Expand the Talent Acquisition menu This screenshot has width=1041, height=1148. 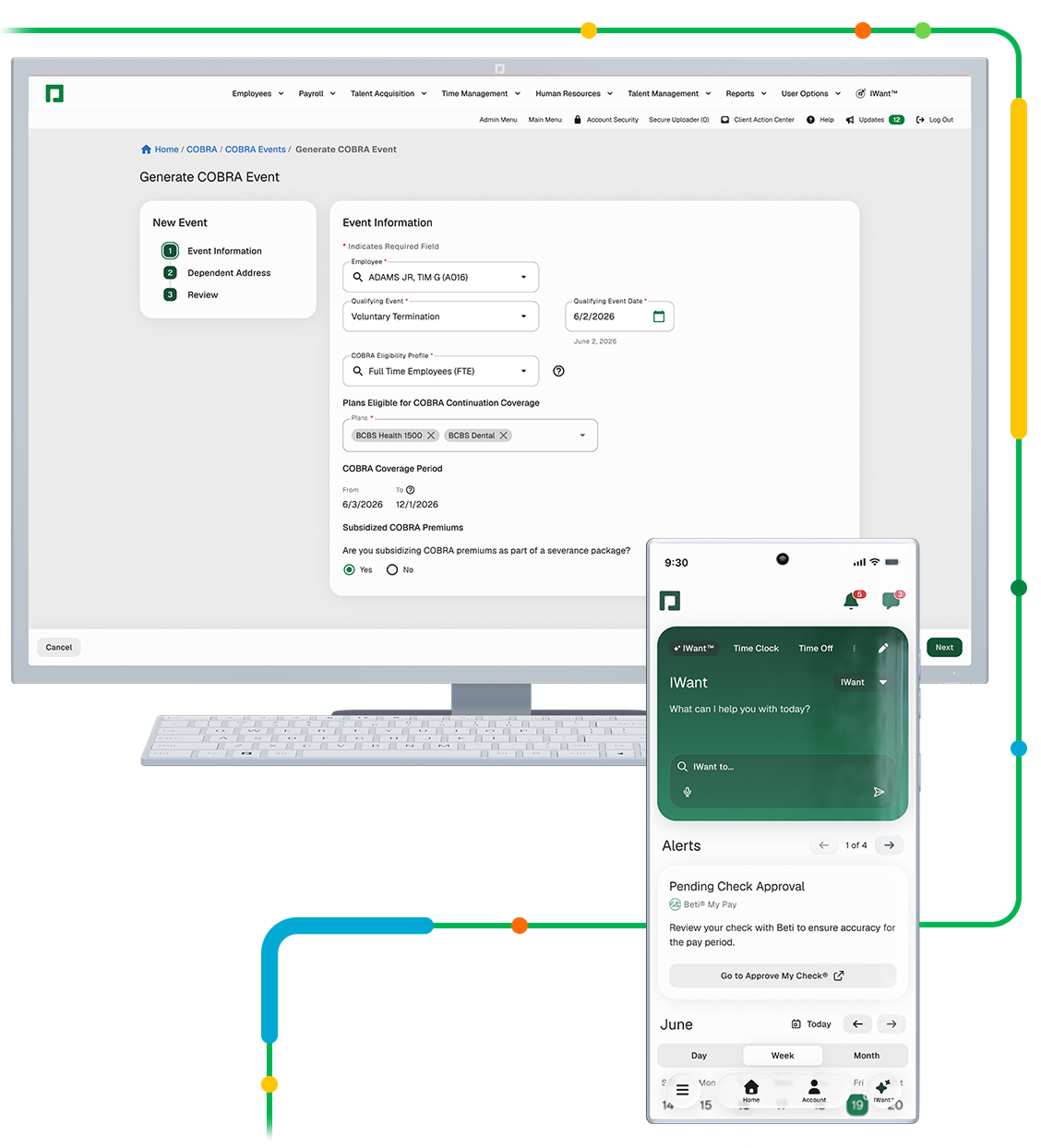389,93
